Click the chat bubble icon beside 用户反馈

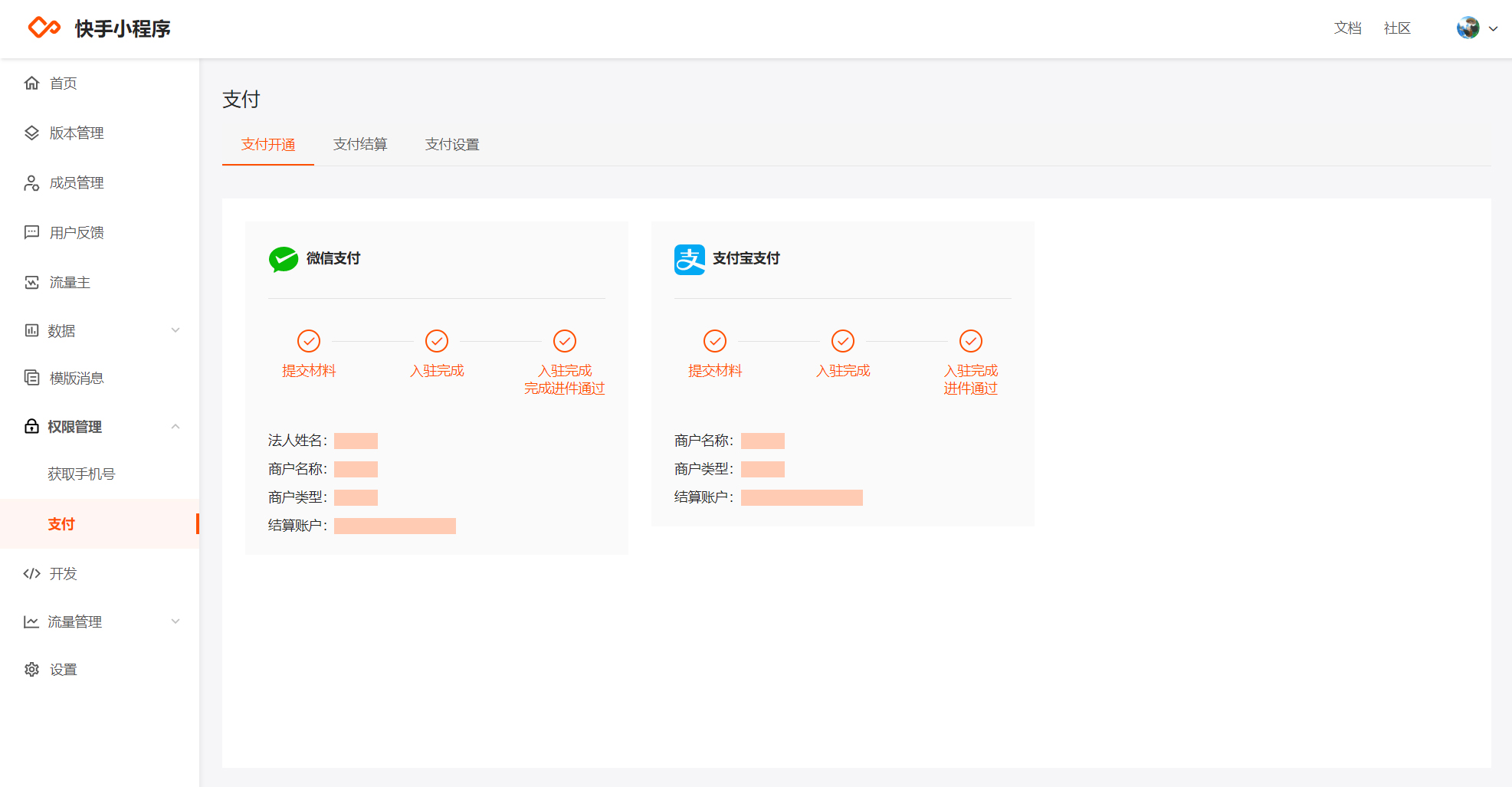[31, 232]
